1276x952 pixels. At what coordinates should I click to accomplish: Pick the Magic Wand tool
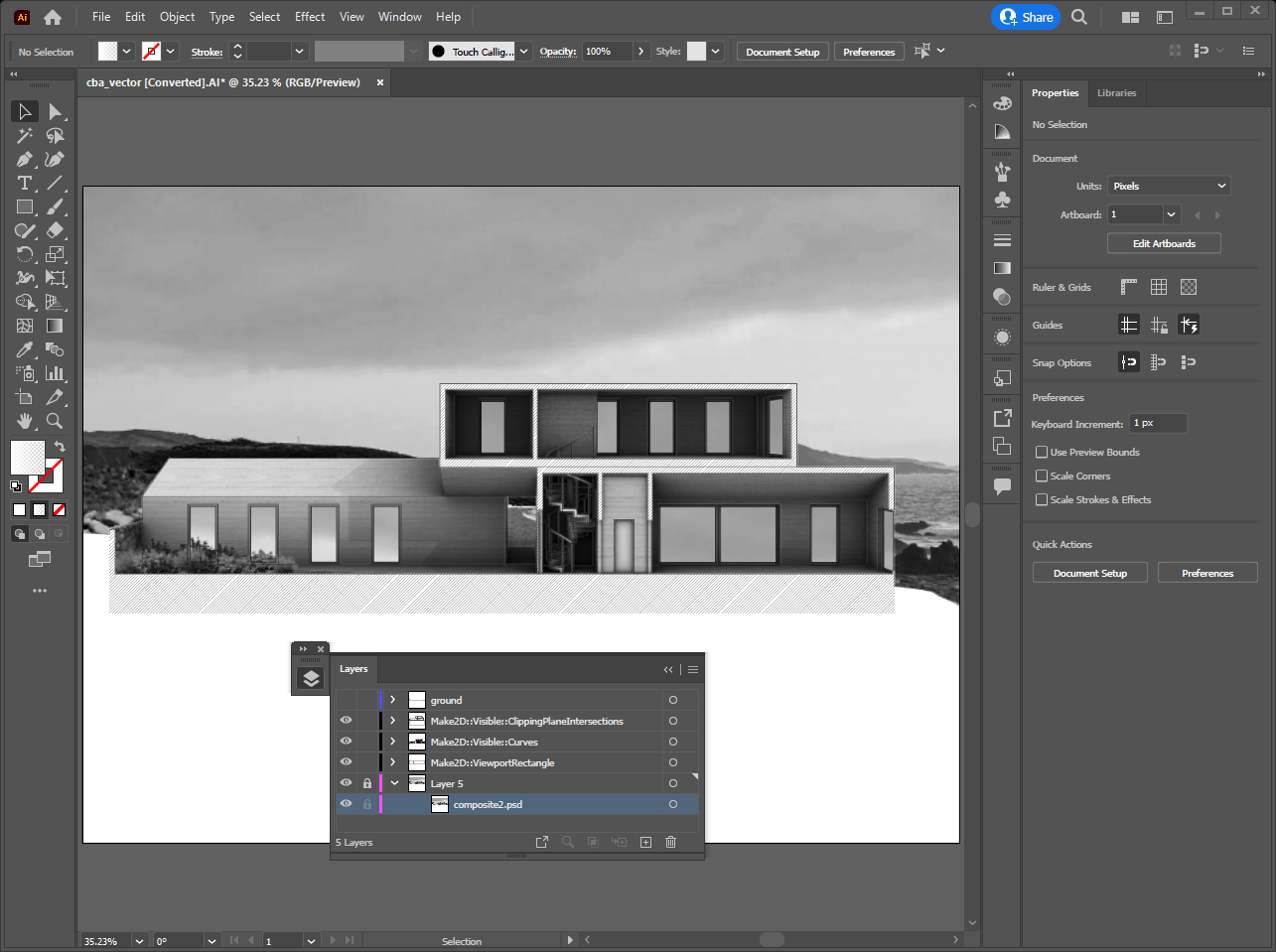[x=25, y=135]
